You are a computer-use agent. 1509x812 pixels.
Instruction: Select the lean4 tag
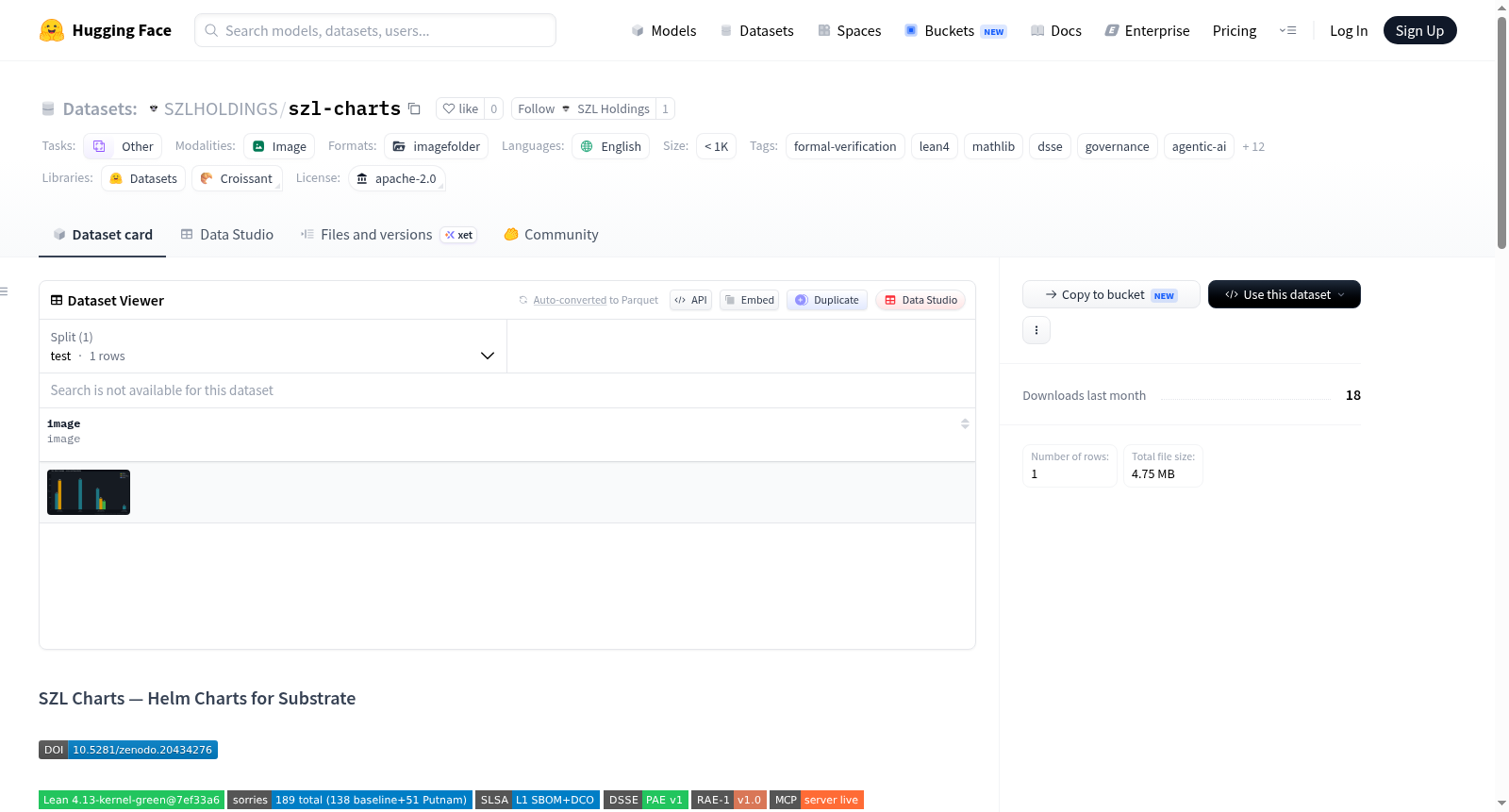[x=935, y=146]
